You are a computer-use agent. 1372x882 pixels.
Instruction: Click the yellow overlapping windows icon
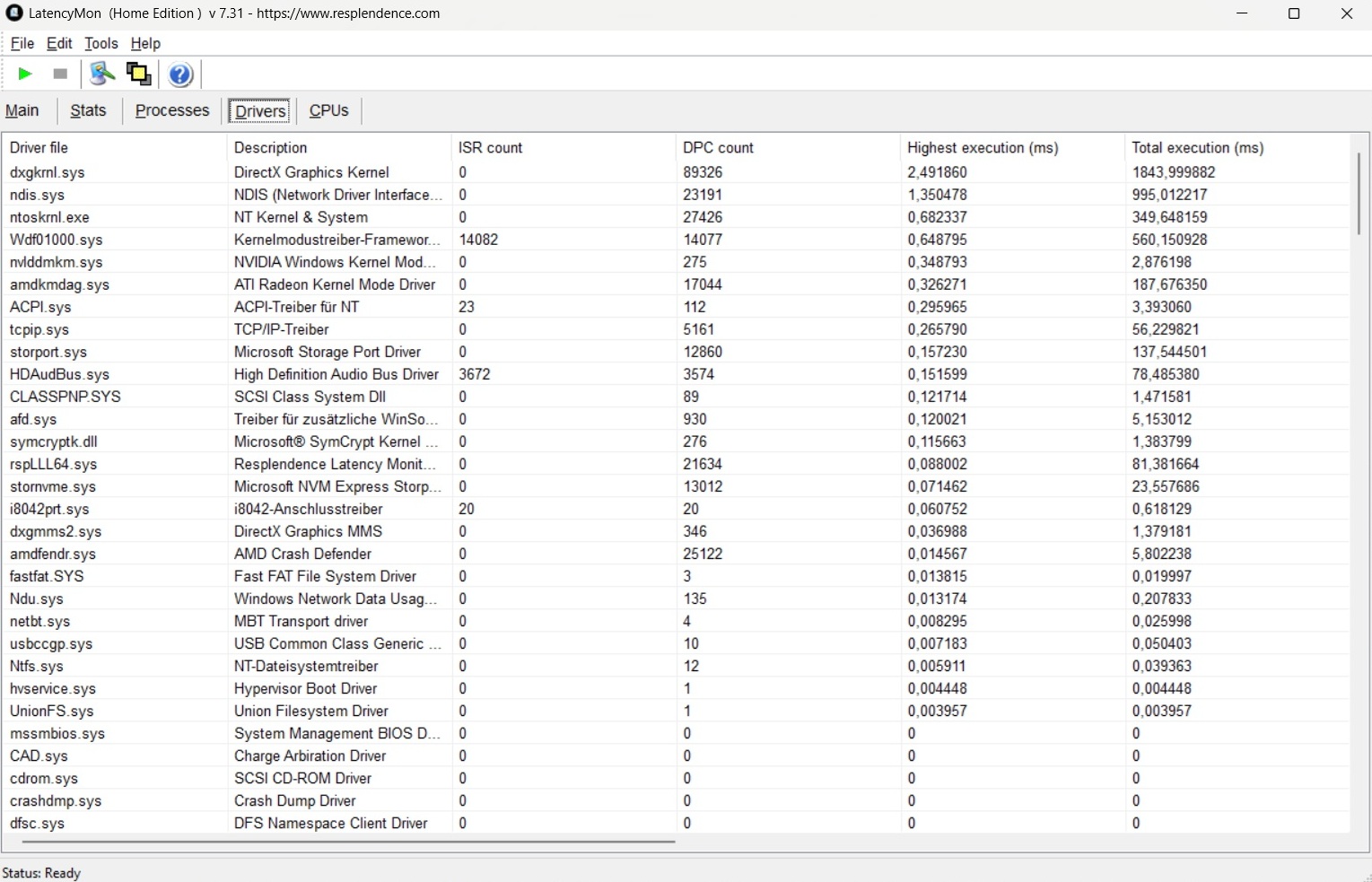(x=138, y=74)
